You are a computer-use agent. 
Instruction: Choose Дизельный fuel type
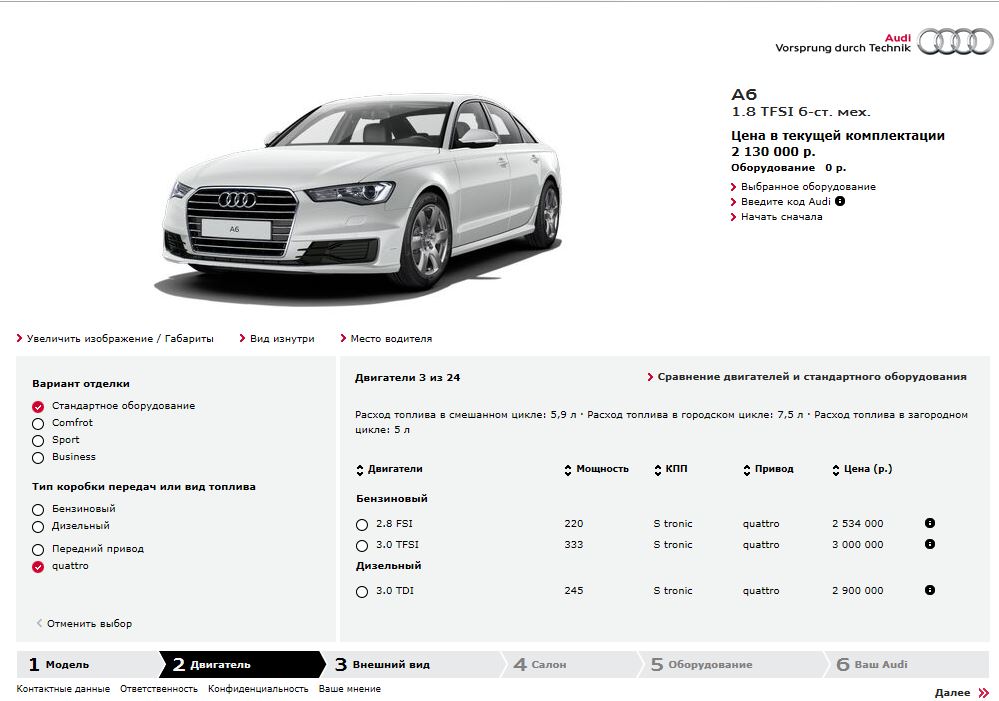[38, 527]
